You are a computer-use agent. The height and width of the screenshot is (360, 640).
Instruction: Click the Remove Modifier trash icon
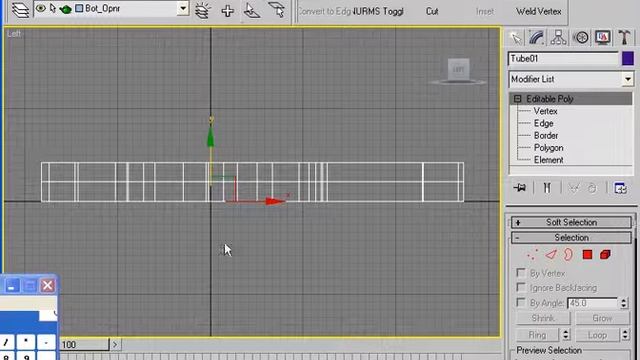pyautogui.click(x=592, y=188)
